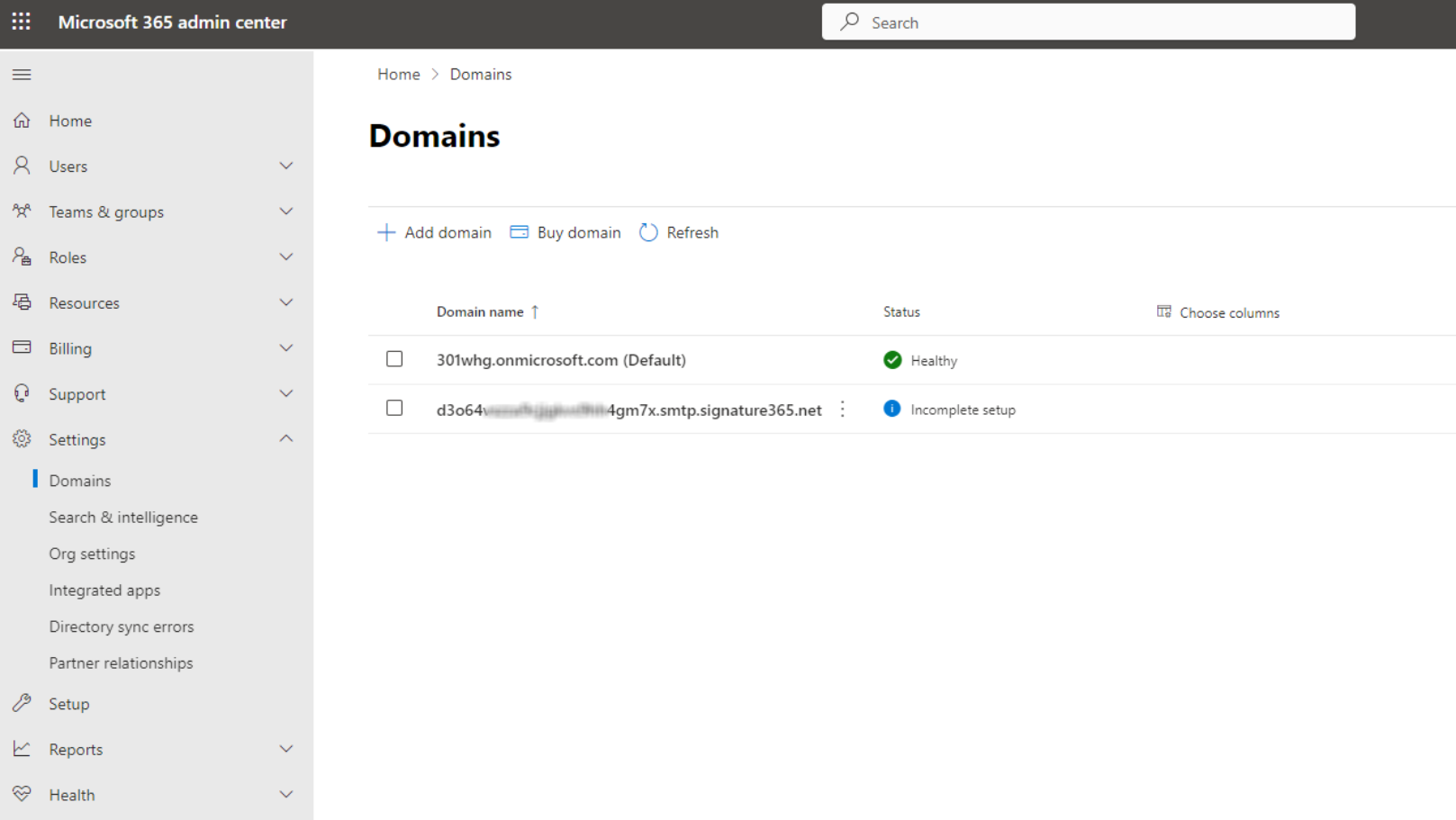The width and height of the screenshot is (1456, 820).
Task: Open the three-dot menu for signature365.net domain
Action: click(843, 410)
